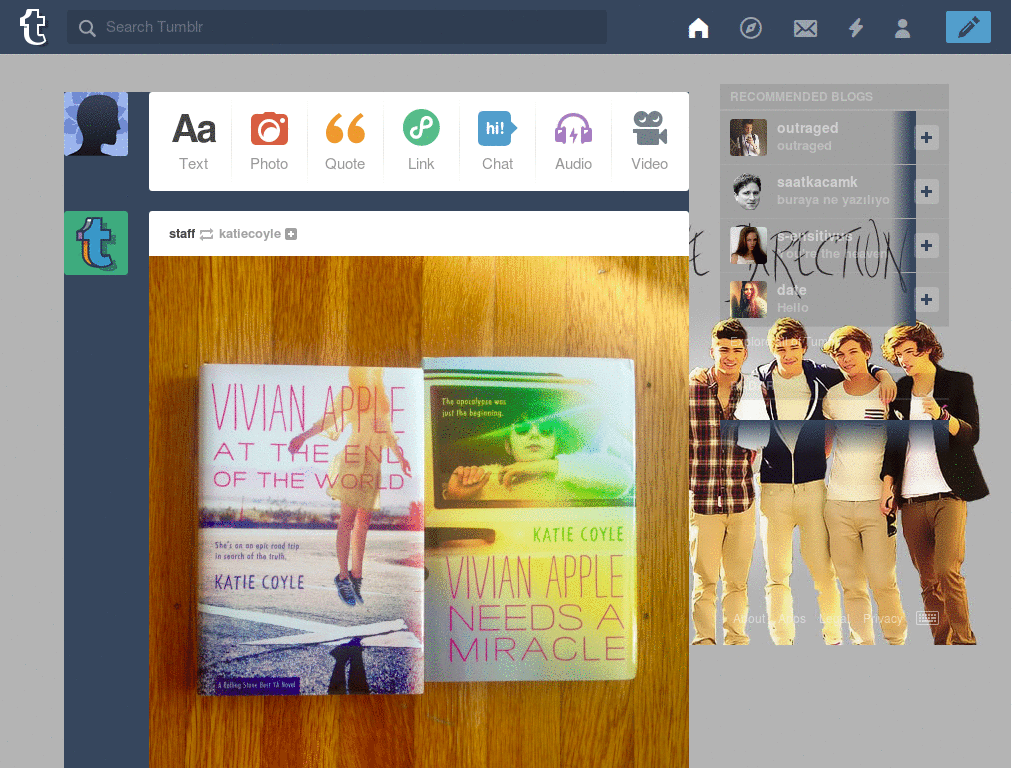Screen dimensions: 1024x768
Task: Create a new Audio post
Action: pos(573,141)
